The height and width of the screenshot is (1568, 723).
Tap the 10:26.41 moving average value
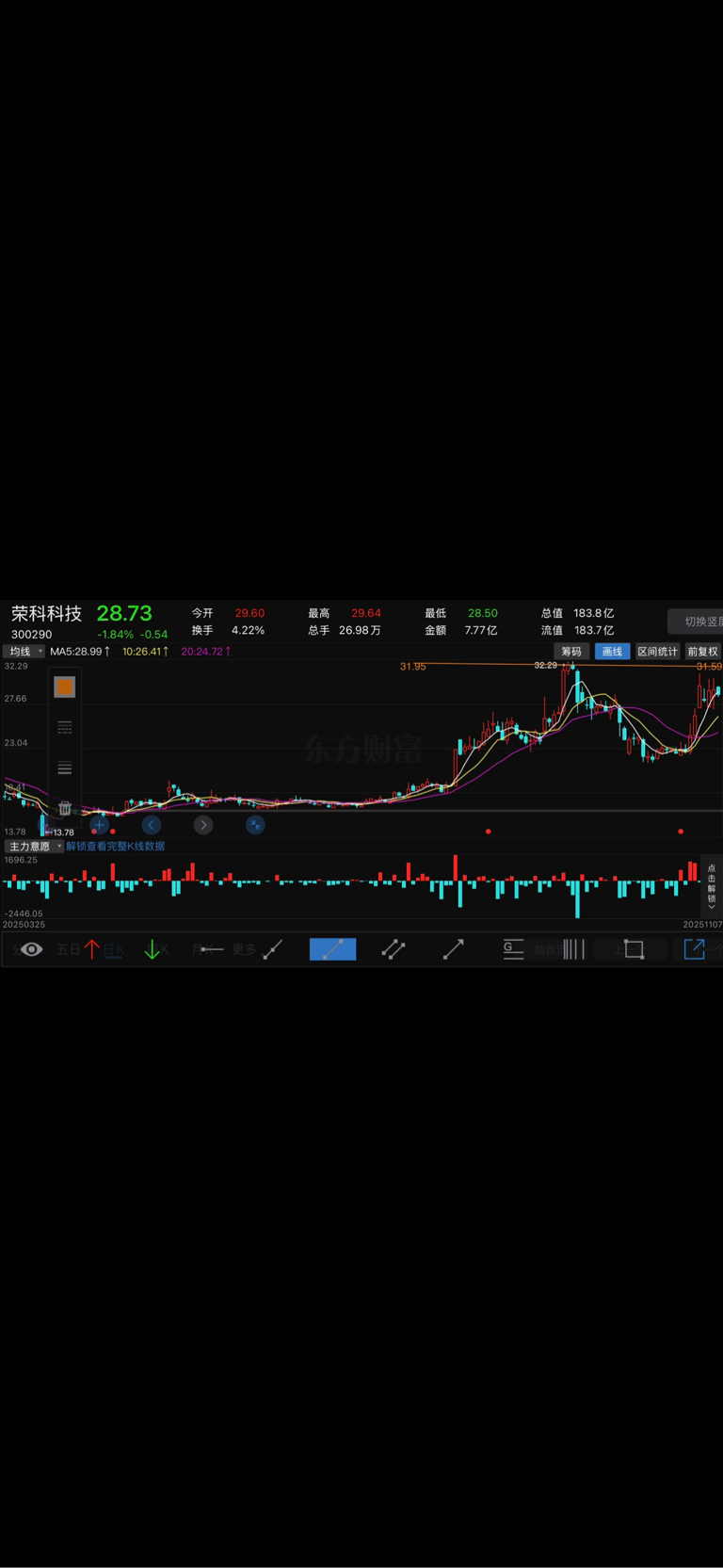[145, 652]
